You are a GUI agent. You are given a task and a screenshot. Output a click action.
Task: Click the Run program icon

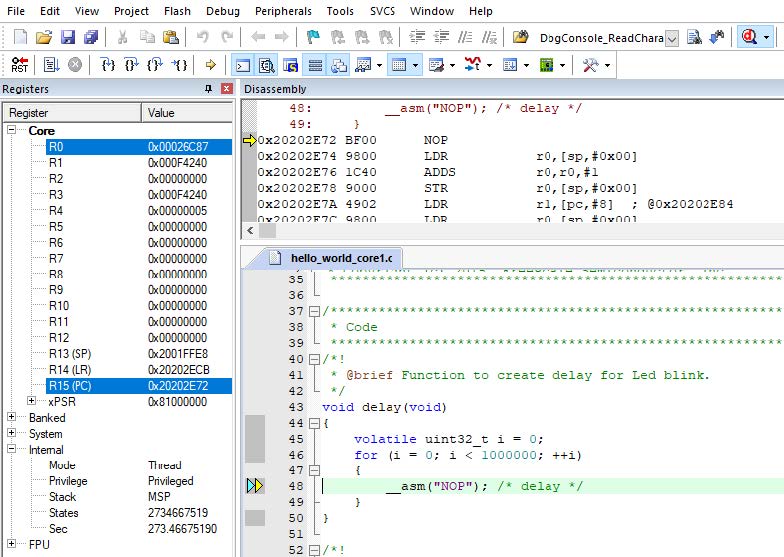pyautogui.click(x=51, y=65)
